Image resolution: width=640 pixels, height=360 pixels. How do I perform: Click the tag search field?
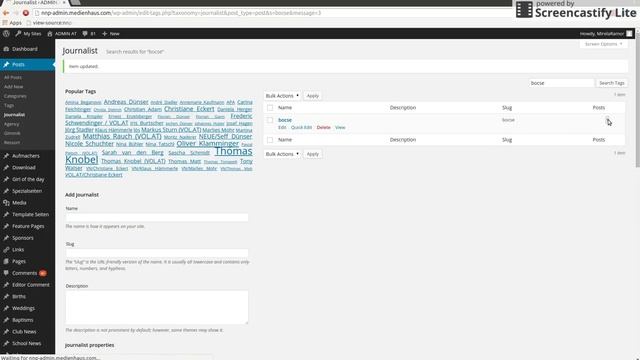(x=562, y=83)
